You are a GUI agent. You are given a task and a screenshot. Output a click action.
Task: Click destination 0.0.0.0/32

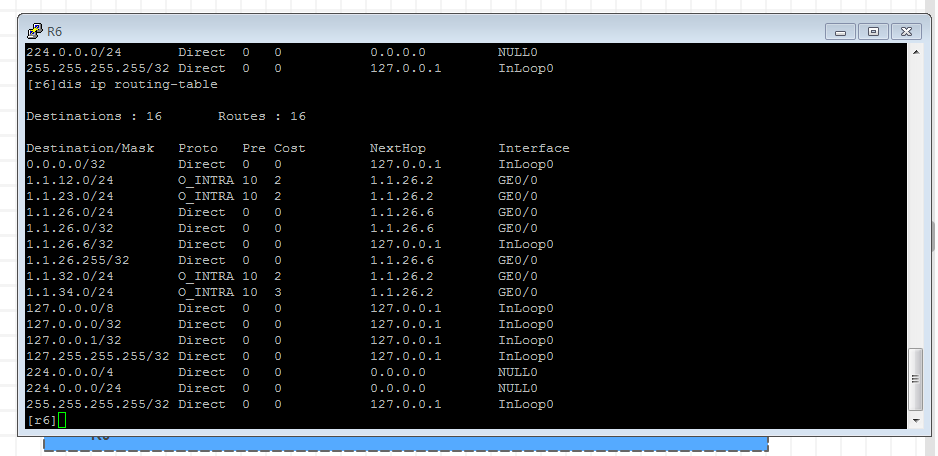66,164
